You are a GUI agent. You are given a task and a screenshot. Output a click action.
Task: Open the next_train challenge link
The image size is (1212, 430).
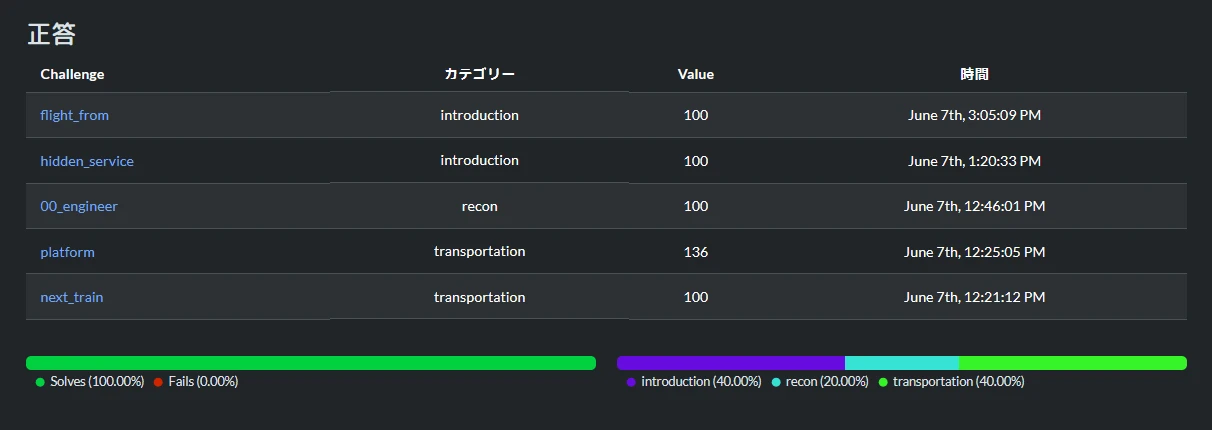tap(72, 297)
